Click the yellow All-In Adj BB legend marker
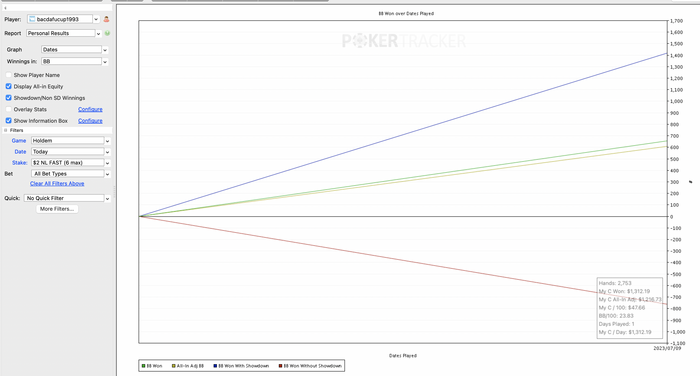The height and width of the screenshot is (376, 700). click(174, 366)
